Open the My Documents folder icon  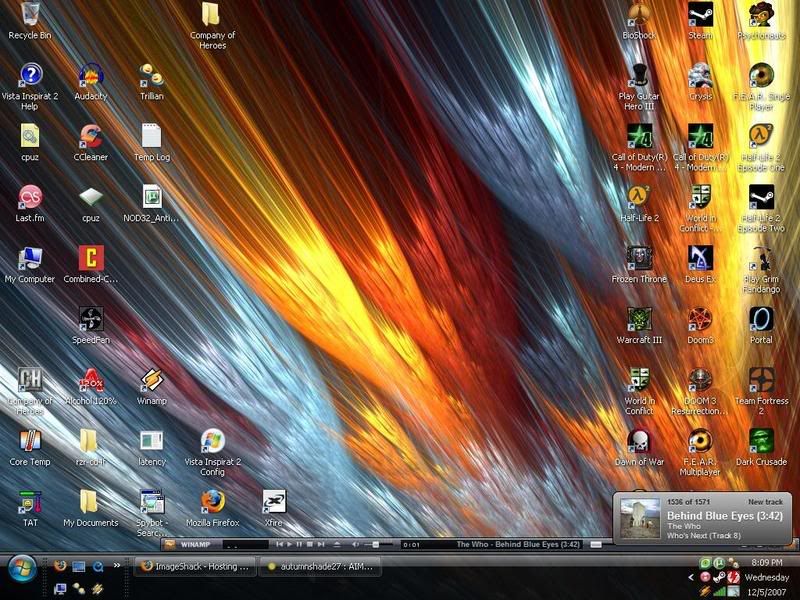coord(91,508)
